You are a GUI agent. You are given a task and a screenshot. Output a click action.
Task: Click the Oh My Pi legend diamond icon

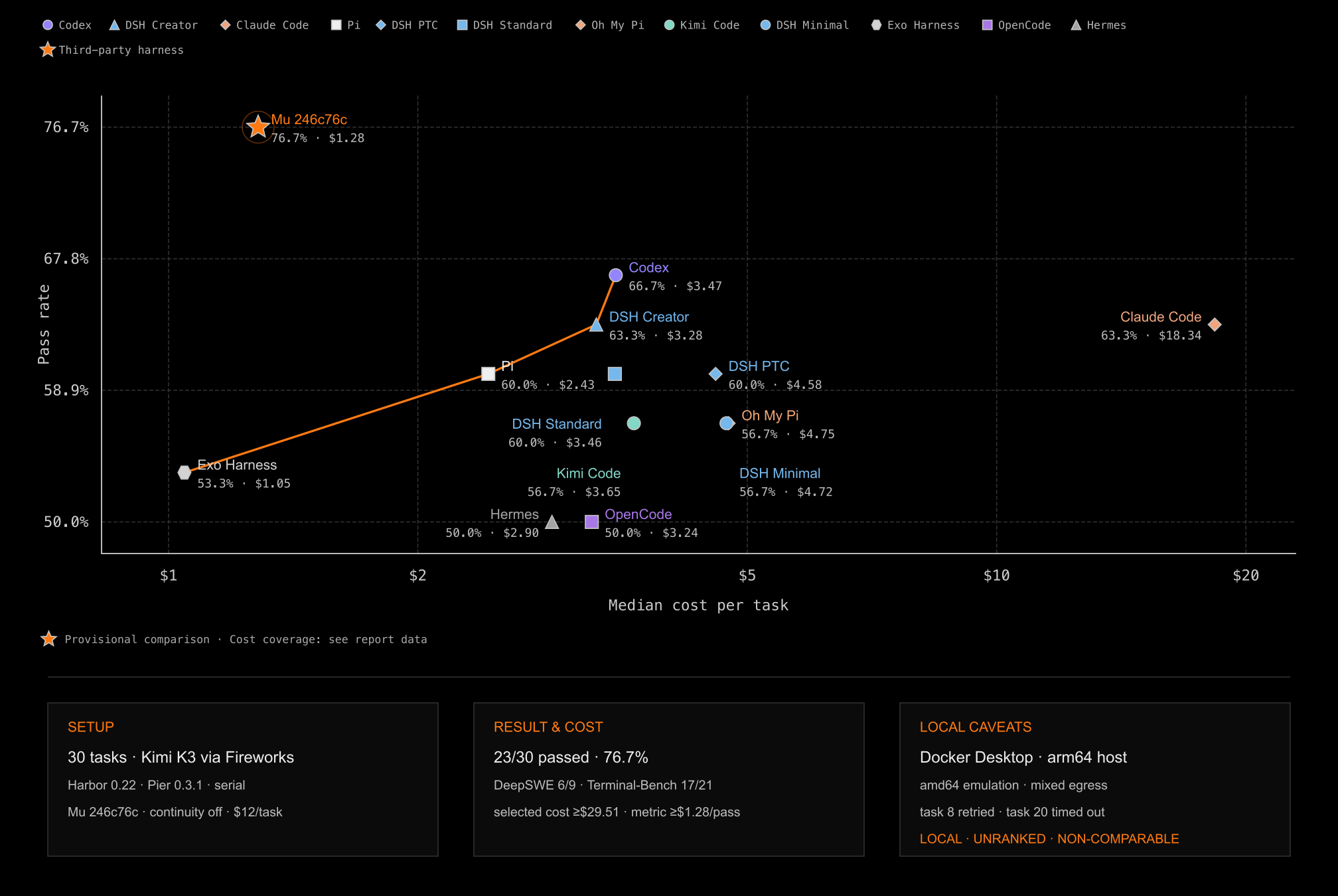click(x=581, y=25)
